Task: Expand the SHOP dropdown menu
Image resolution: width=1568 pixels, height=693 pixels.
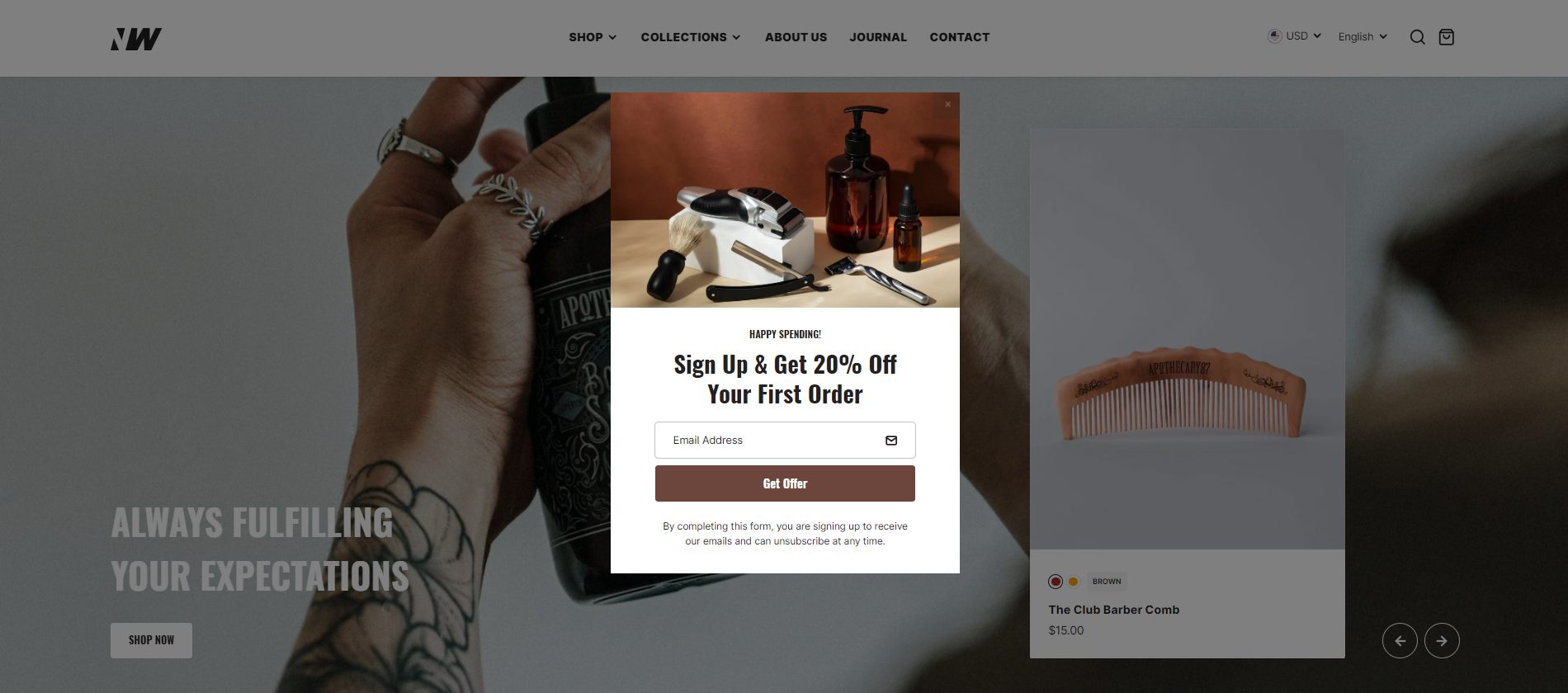Action: (593, 37)
